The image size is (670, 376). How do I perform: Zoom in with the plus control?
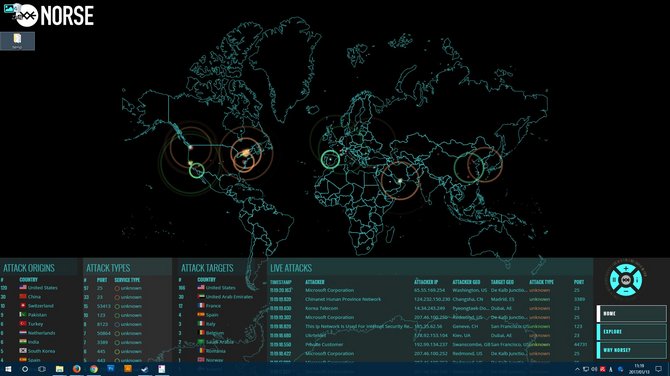(626, 269)
